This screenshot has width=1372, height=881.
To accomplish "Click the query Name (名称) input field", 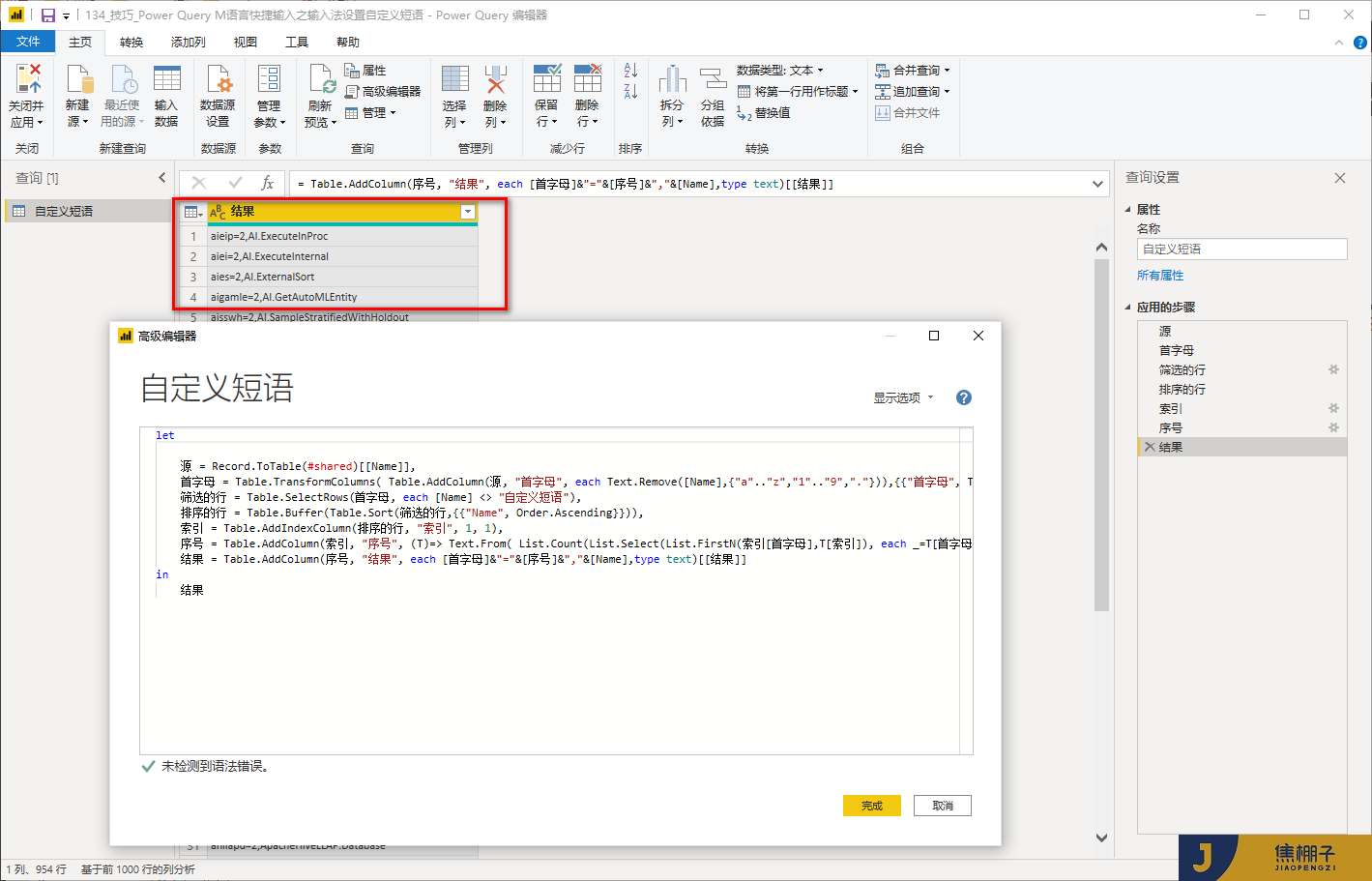I will 1241,250.
